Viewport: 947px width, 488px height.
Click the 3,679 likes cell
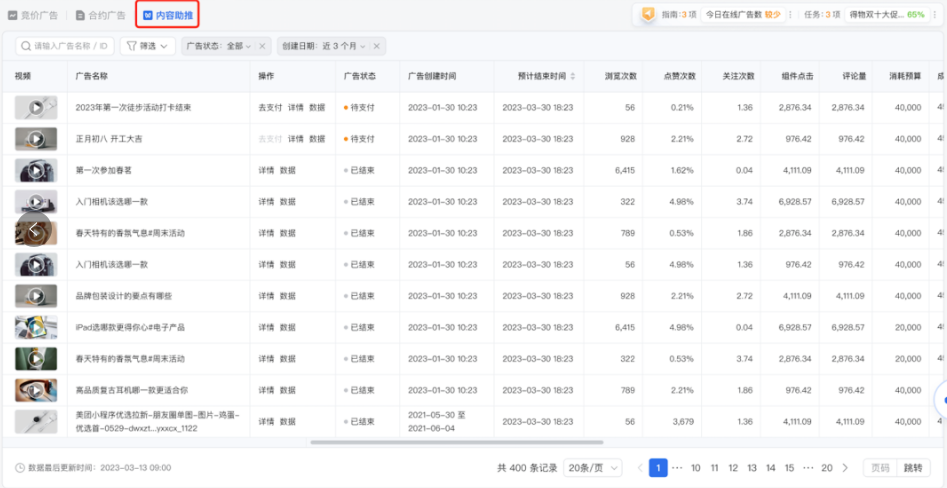pyautogui.click(x=681, y=422)
